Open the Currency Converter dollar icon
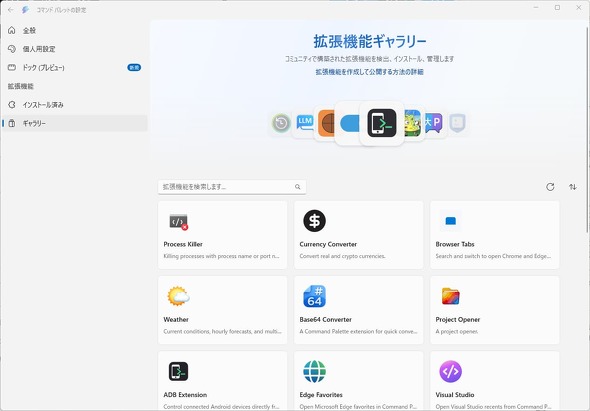Viewport: 590px width, 411px height. pyautogui.click(x=314, y=221)
